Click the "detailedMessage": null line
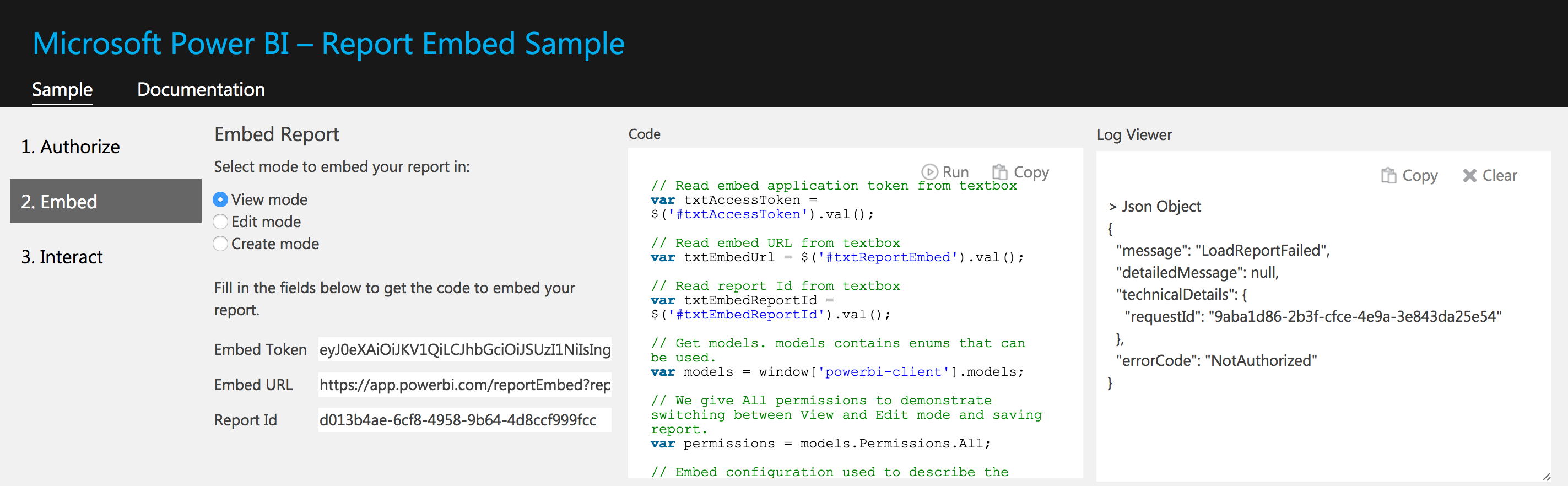Image resolution: width=1568 pixels, height=486 pixels. (1197, 272)
